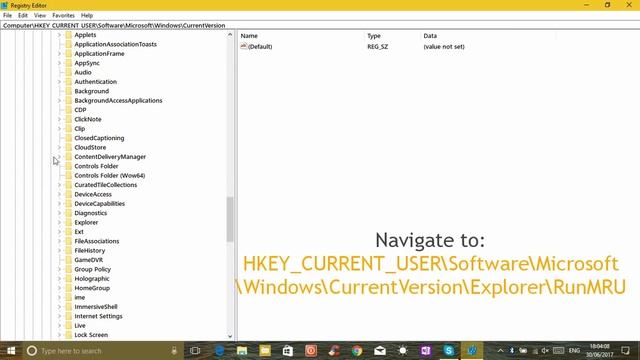Image resolution: width=640 pixels, height=360 pixels.
Task: Click the Bluetooth tray icon
Action: [x=512, y=351]
